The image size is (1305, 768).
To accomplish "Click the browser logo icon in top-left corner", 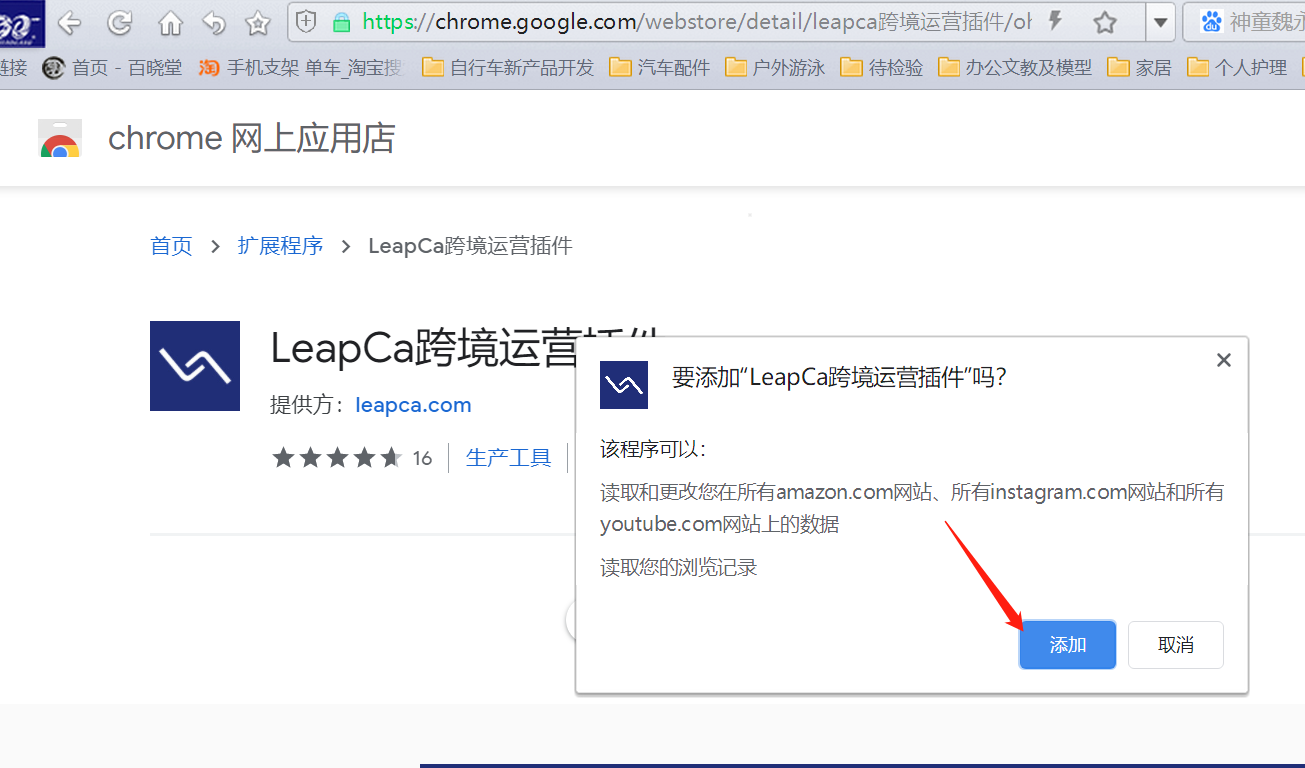I will 22,23.
